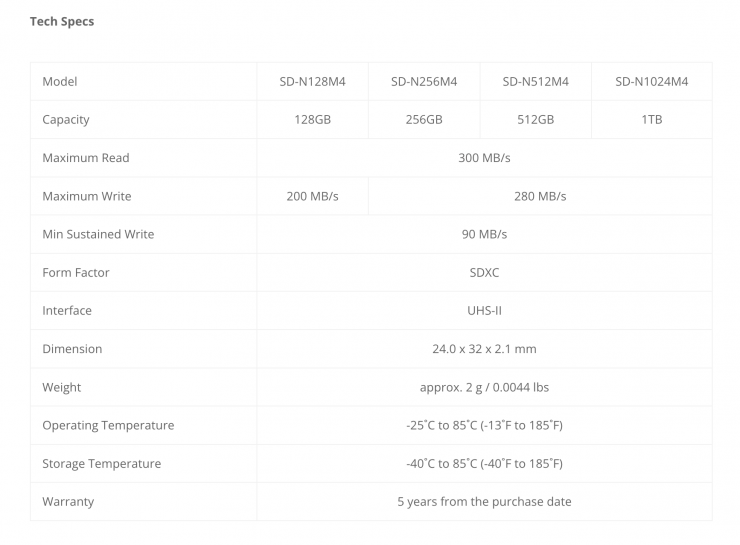Click the SDXC form factor value
This screenshot has width=740, height=545.
click(x=484, y=273)
